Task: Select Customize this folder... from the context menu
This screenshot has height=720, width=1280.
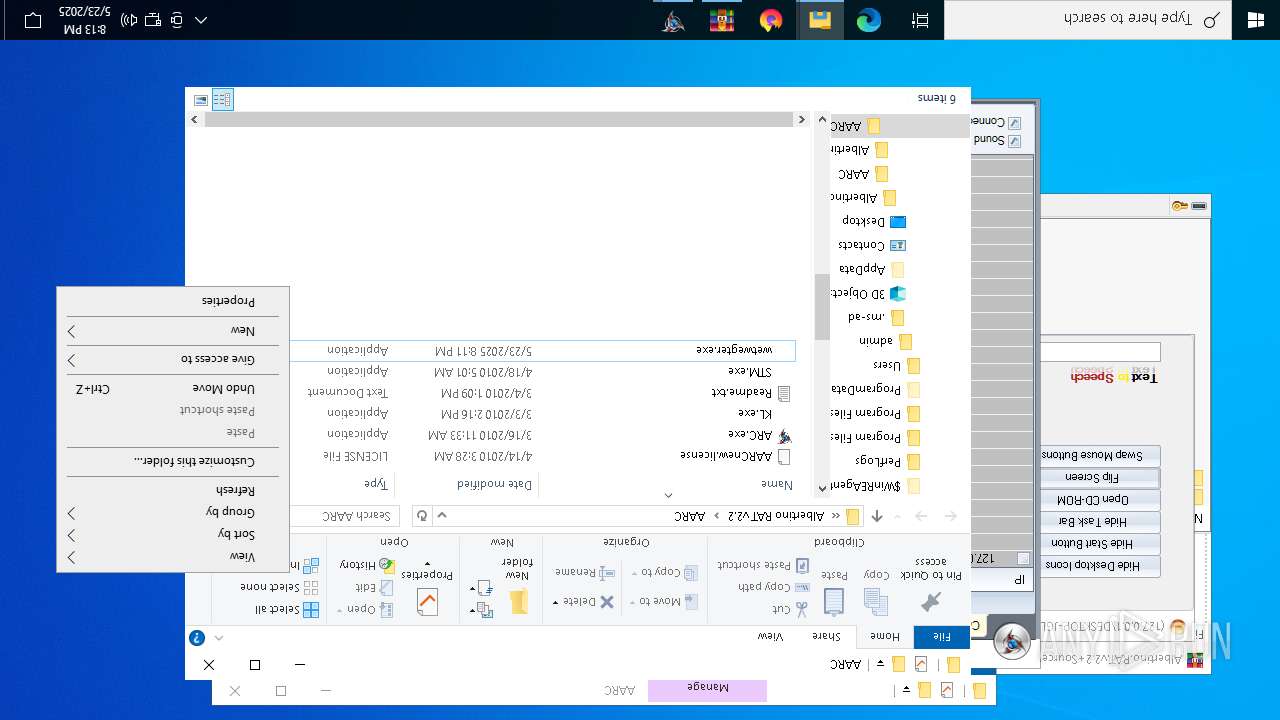Action: tap(172, 461)
